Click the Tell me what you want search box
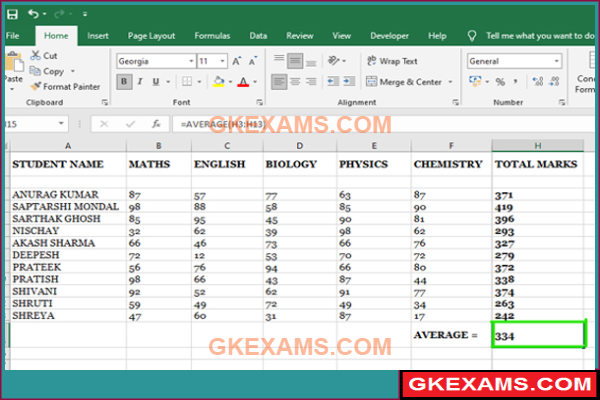The image size is (600, 400). 535,35
